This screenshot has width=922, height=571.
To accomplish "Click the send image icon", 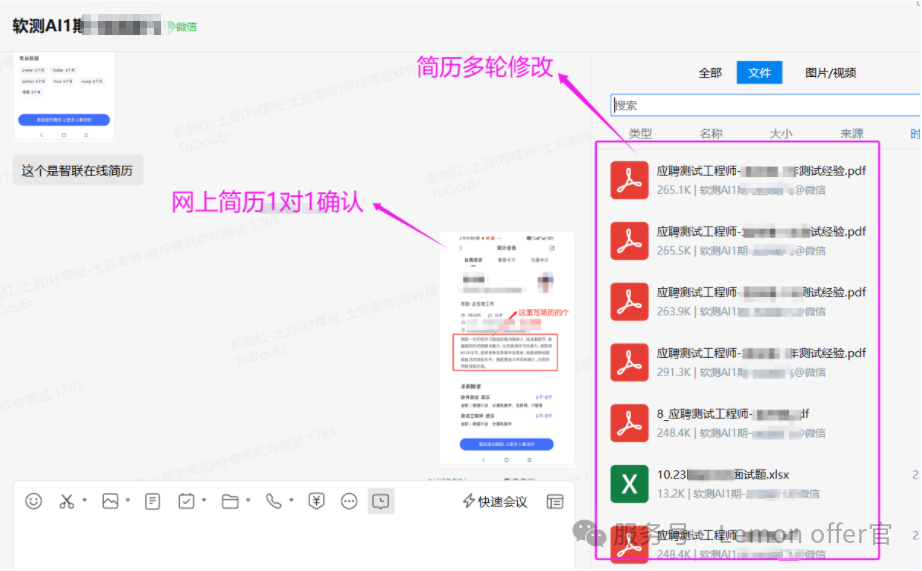I will pyautogui.click(x=110, y=501).
